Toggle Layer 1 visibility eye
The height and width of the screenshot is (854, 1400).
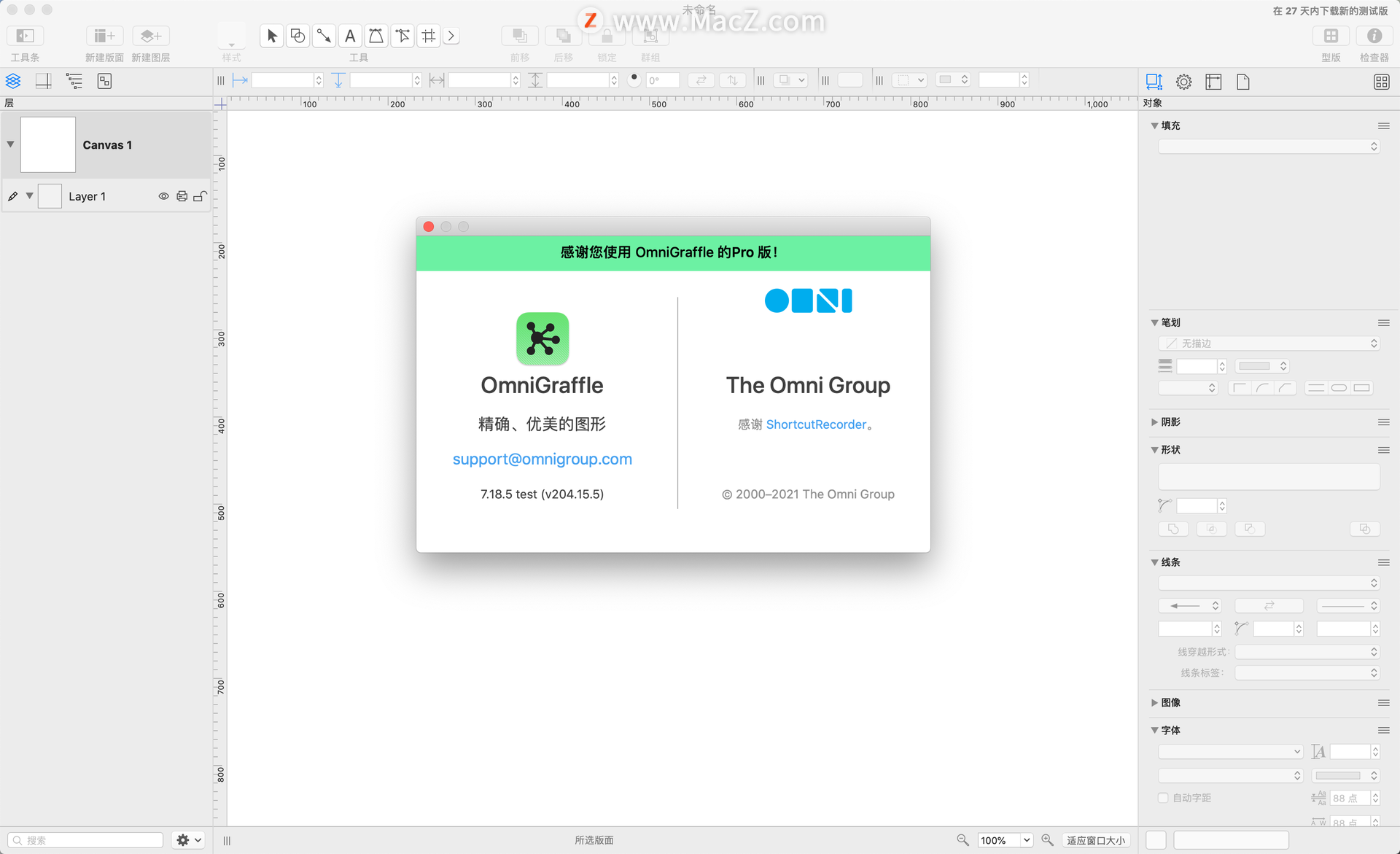pos(163,196)
